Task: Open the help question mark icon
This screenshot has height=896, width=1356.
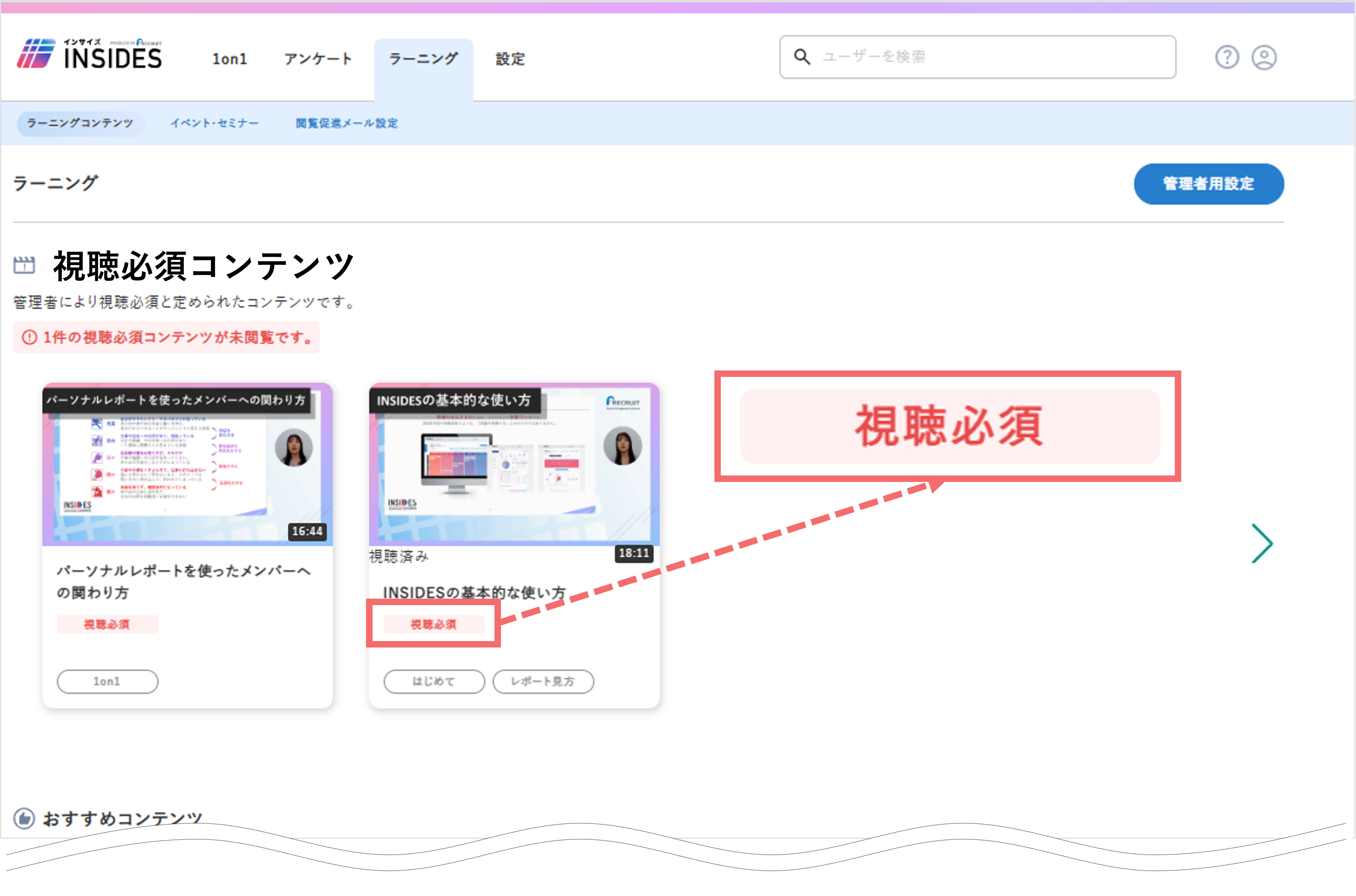Action: coord(1227,57)
